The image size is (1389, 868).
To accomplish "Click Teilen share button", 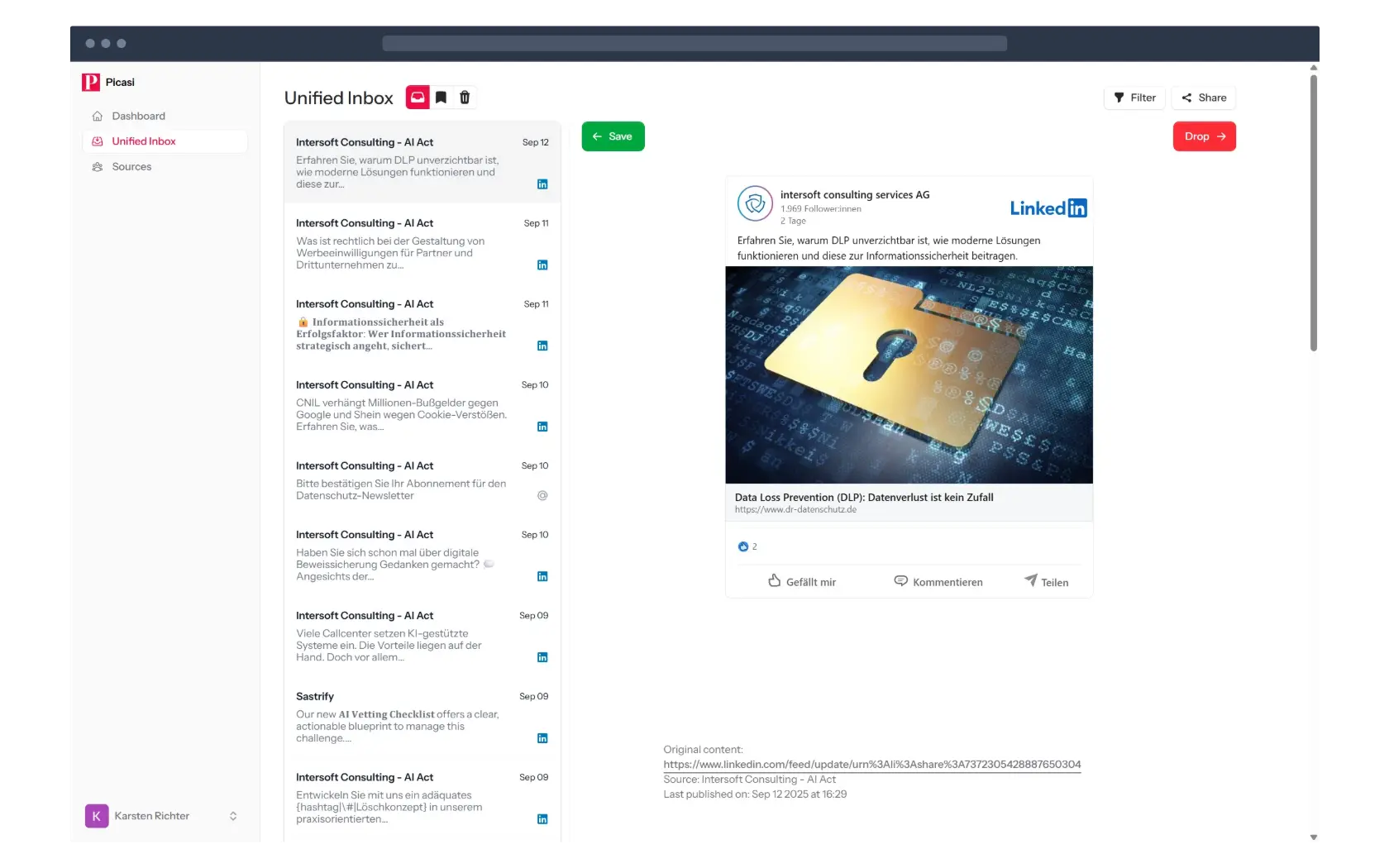I will tap(1046, 582).
